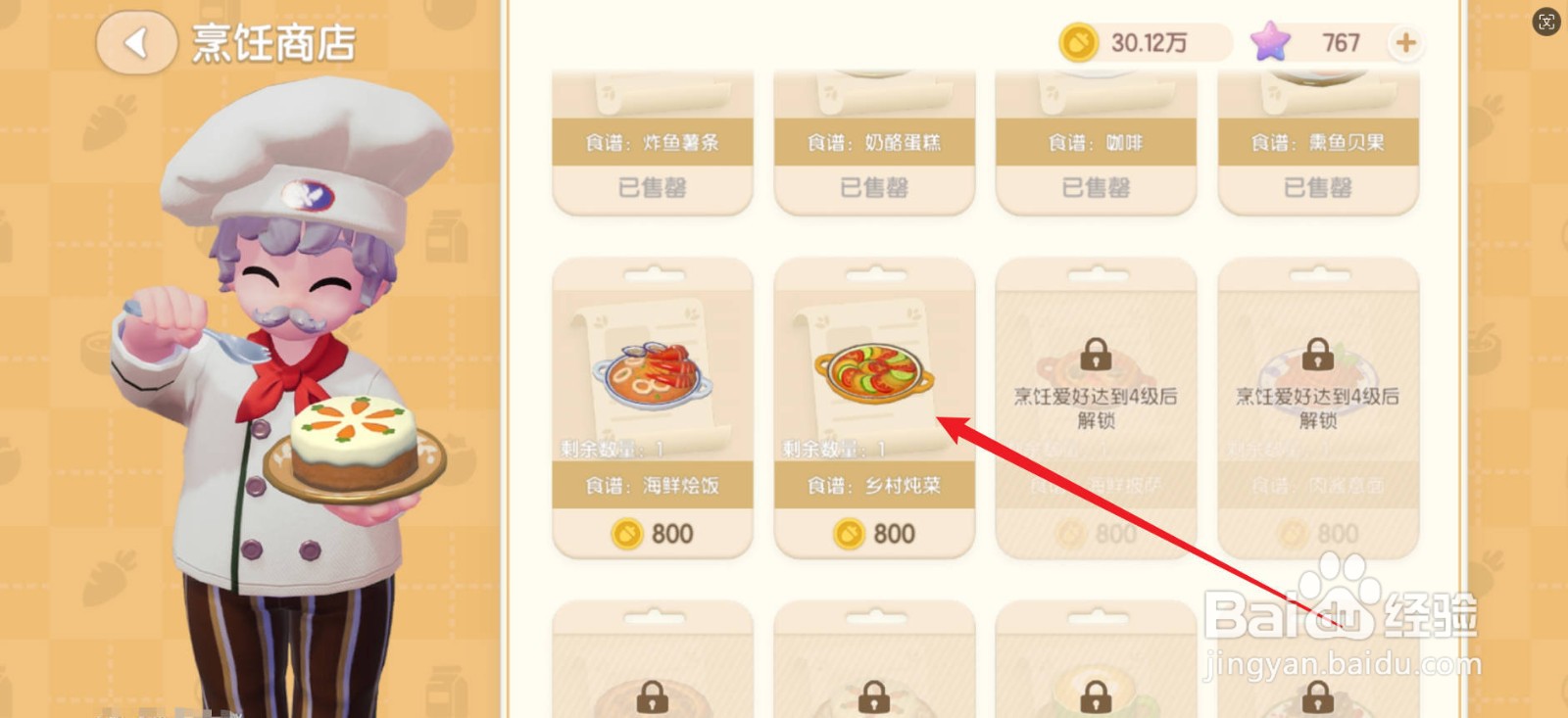Tap the purple star currency icon
The image size is (1568, 718).
coord(1270,42)
